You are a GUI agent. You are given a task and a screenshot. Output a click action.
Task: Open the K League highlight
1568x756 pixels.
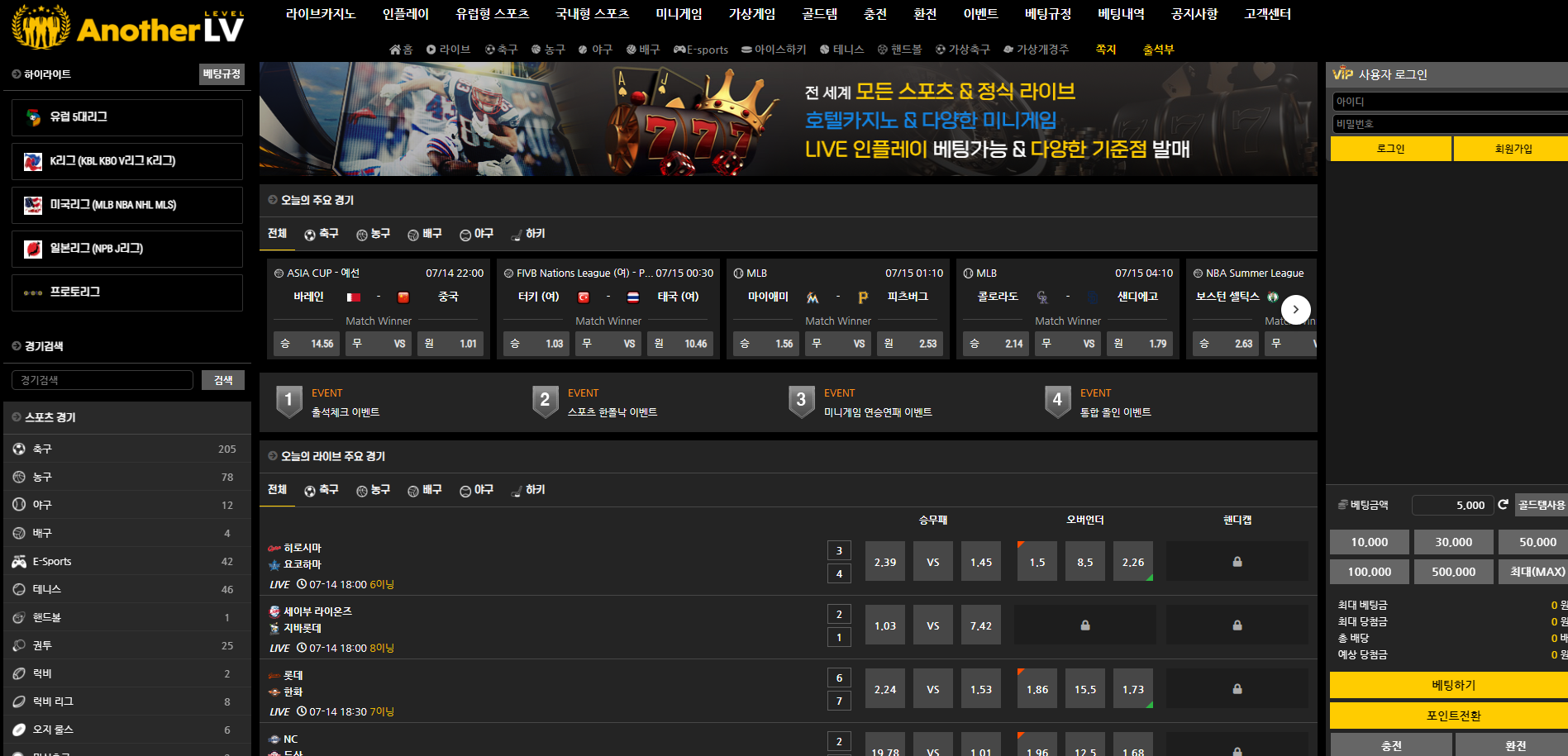tap(127, 161)
